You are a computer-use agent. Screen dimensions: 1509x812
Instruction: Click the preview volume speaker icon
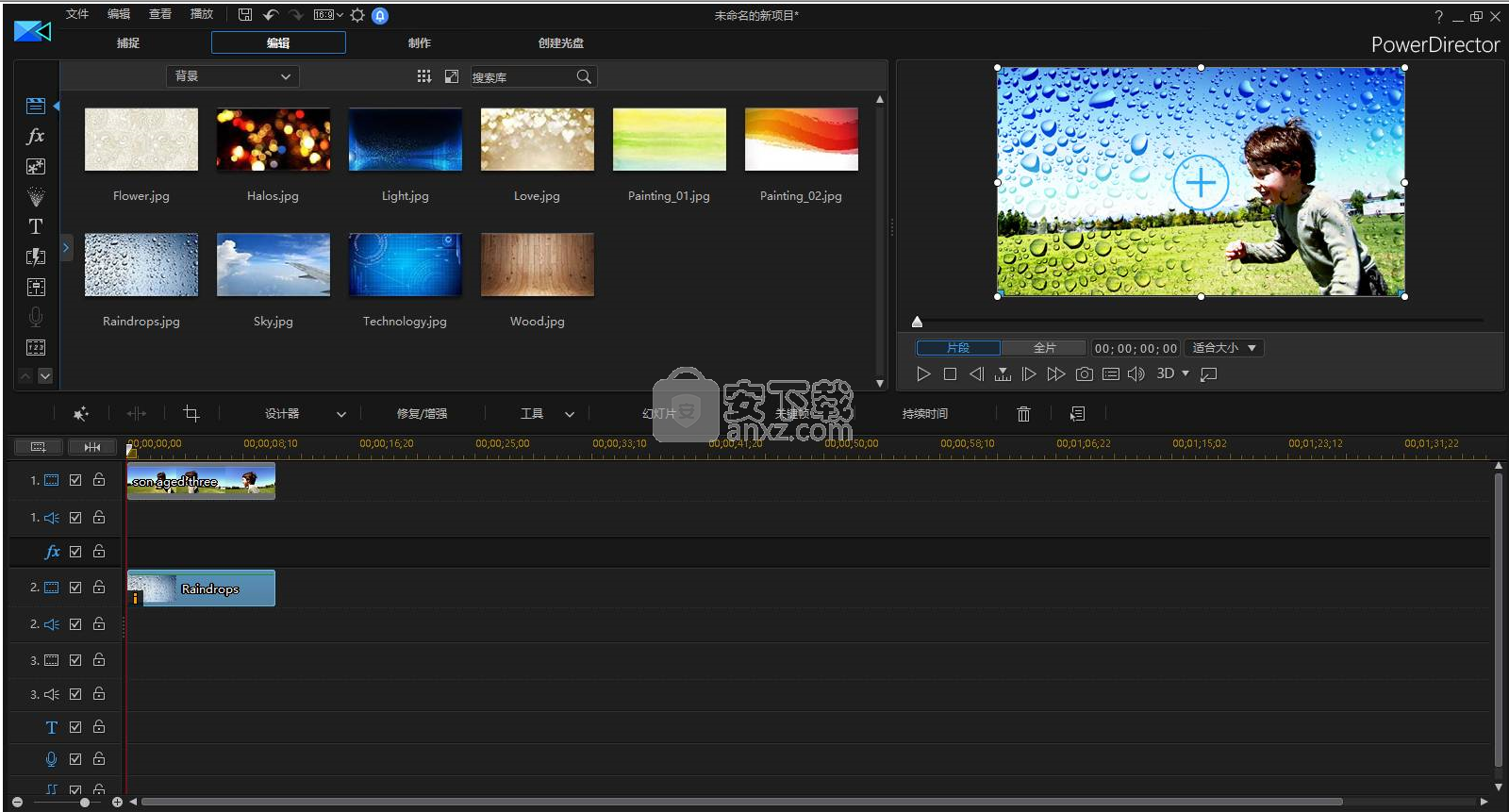point(1136,374)
